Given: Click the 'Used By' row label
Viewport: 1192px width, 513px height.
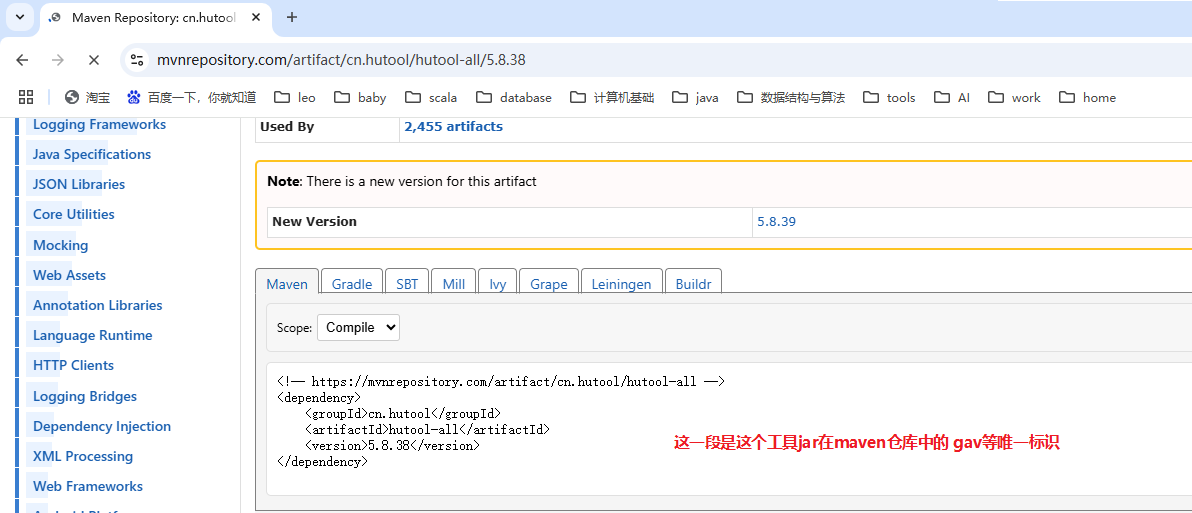Looking at the screenshot, I should pyautogui.click(x=287, y=127).
